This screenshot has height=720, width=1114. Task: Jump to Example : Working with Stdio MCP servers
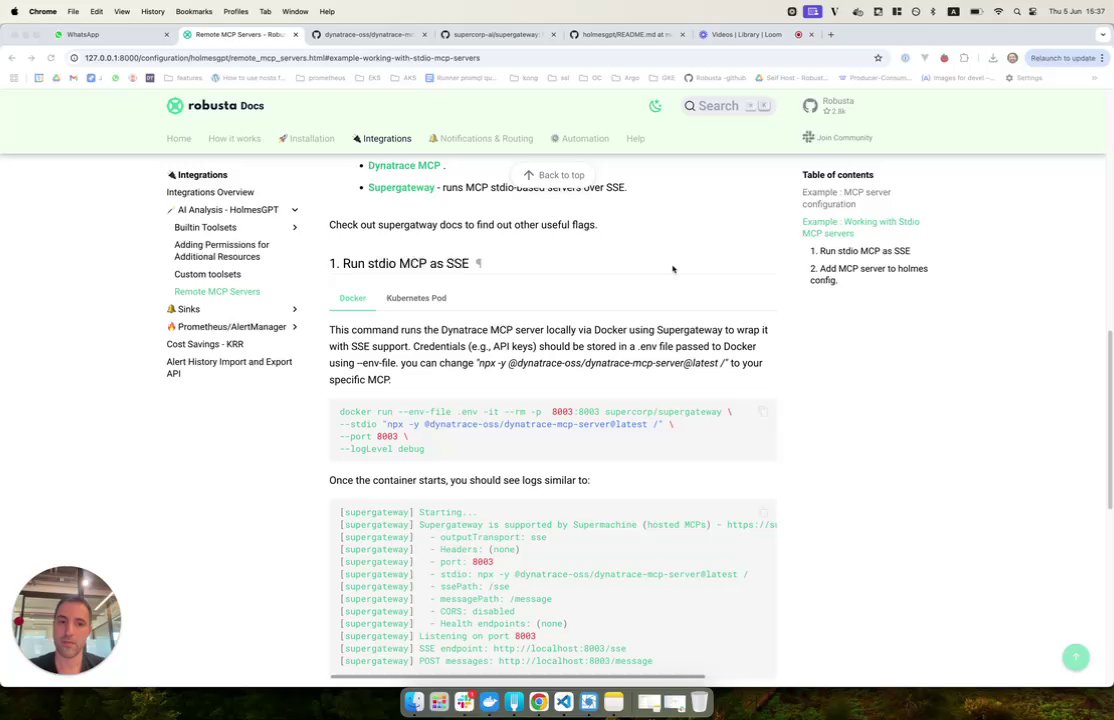pos(860,227)
